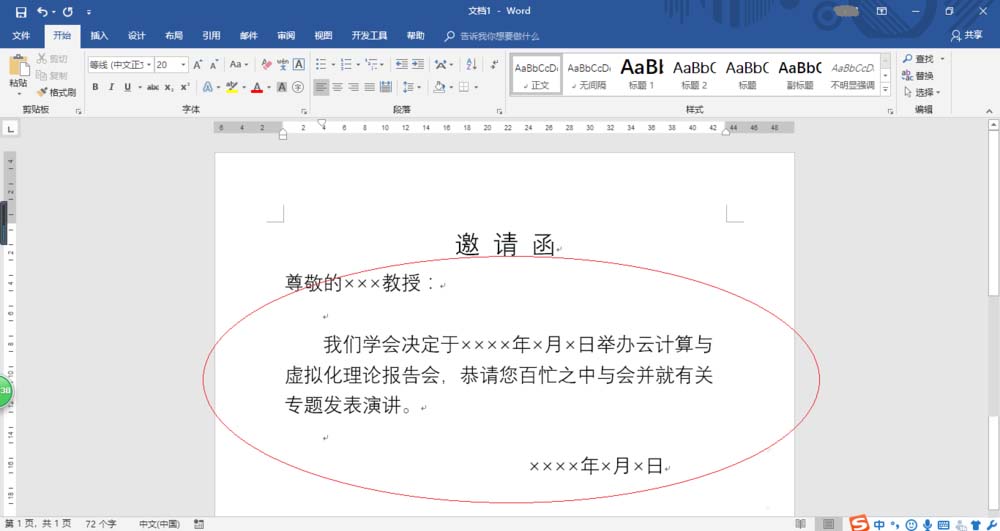Redo using the repeat arrow icon

click(68, 11)
